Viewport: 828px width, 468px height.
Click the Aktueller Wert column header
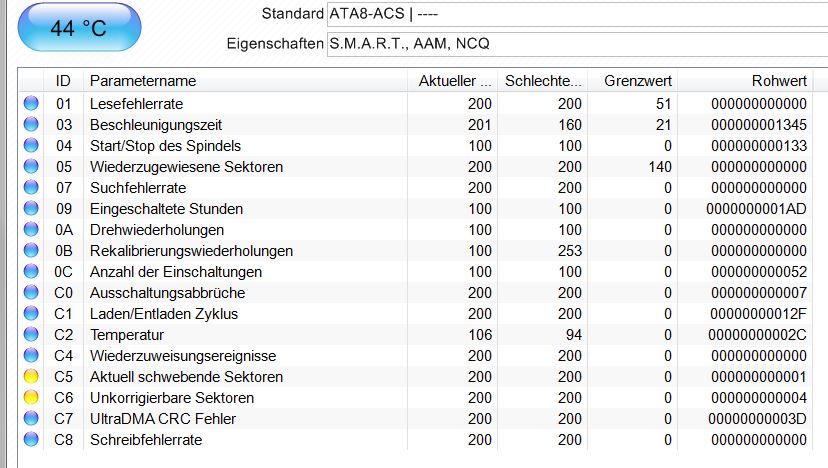pos(453,80)
